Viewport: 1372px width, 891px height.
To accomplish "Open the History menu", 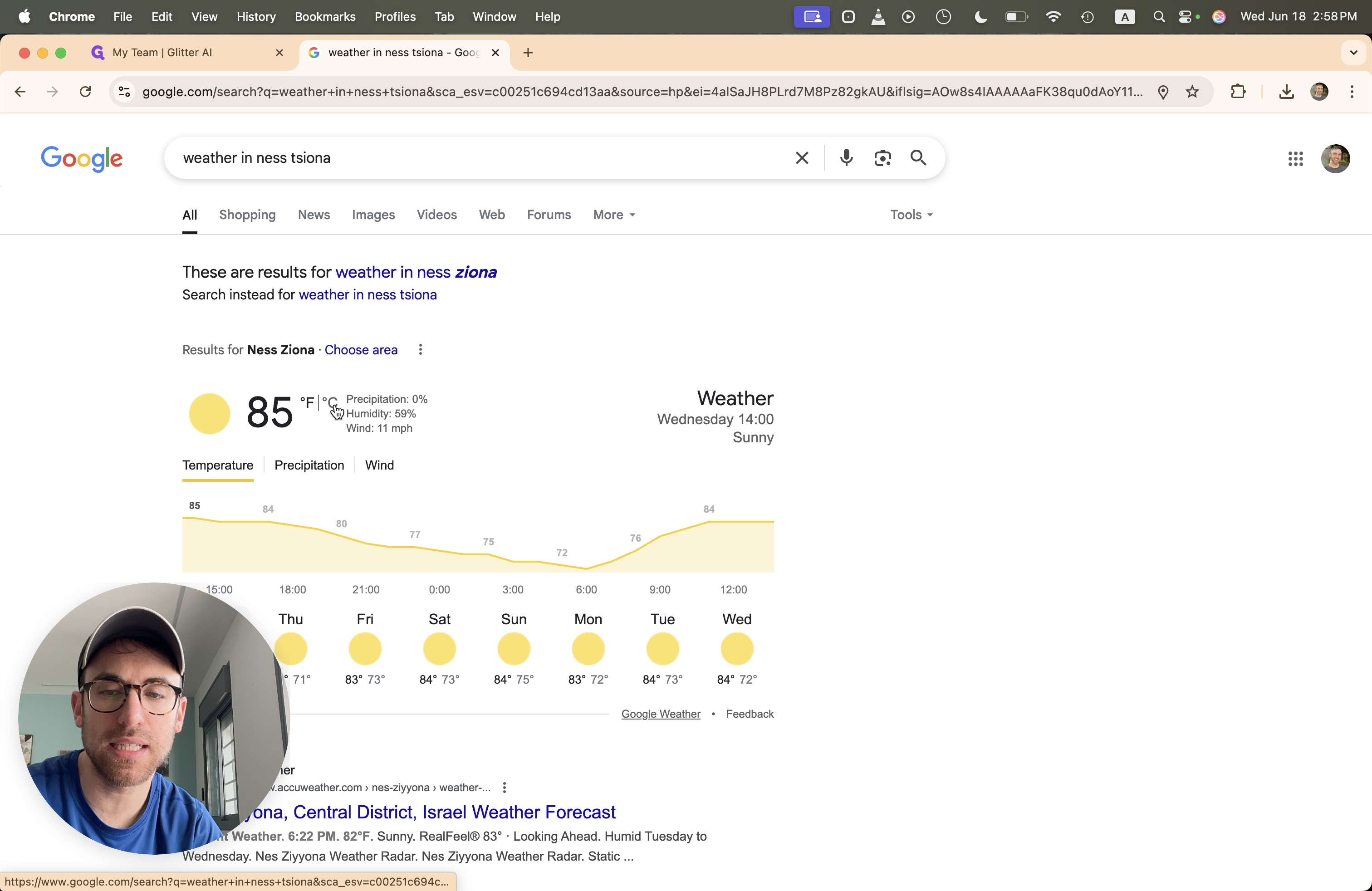I will tap(256, 17).
